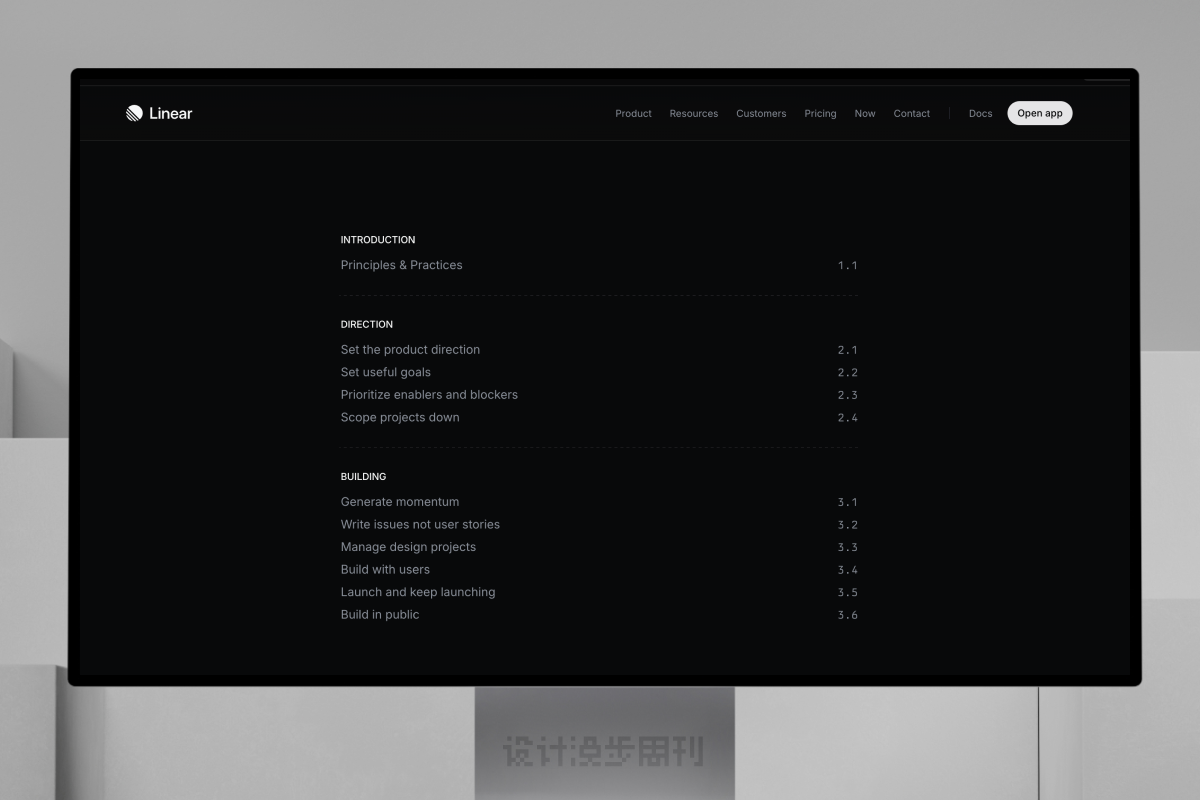Open Set the product direction
This screenshot has height=800, width=1200.
click(599, 350)
